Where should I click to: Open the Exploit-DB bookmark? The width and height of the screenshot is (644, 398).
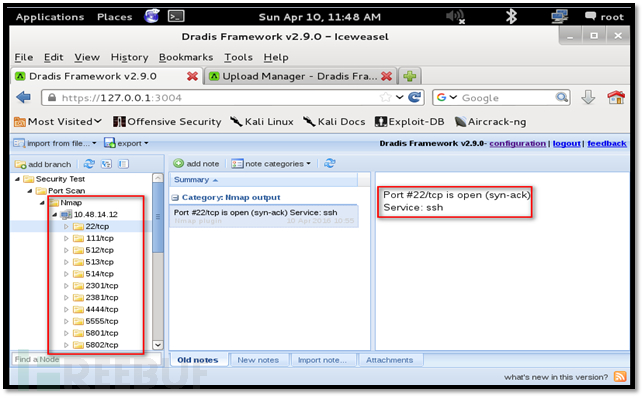click(409, 122)
